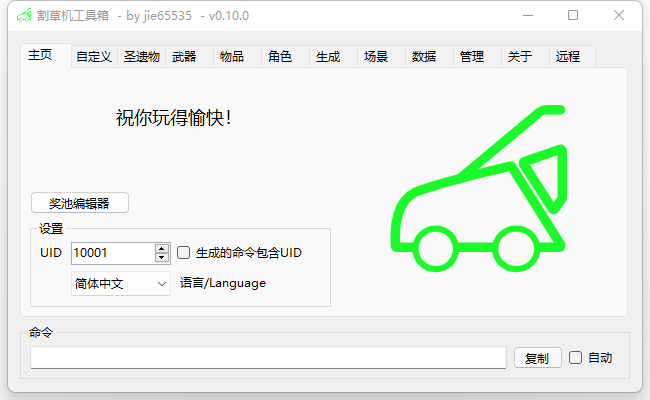Screen dimensions: 650x400
Task: Open the 数据 tab
Action: pyautogui.click(x=423, y=57)
